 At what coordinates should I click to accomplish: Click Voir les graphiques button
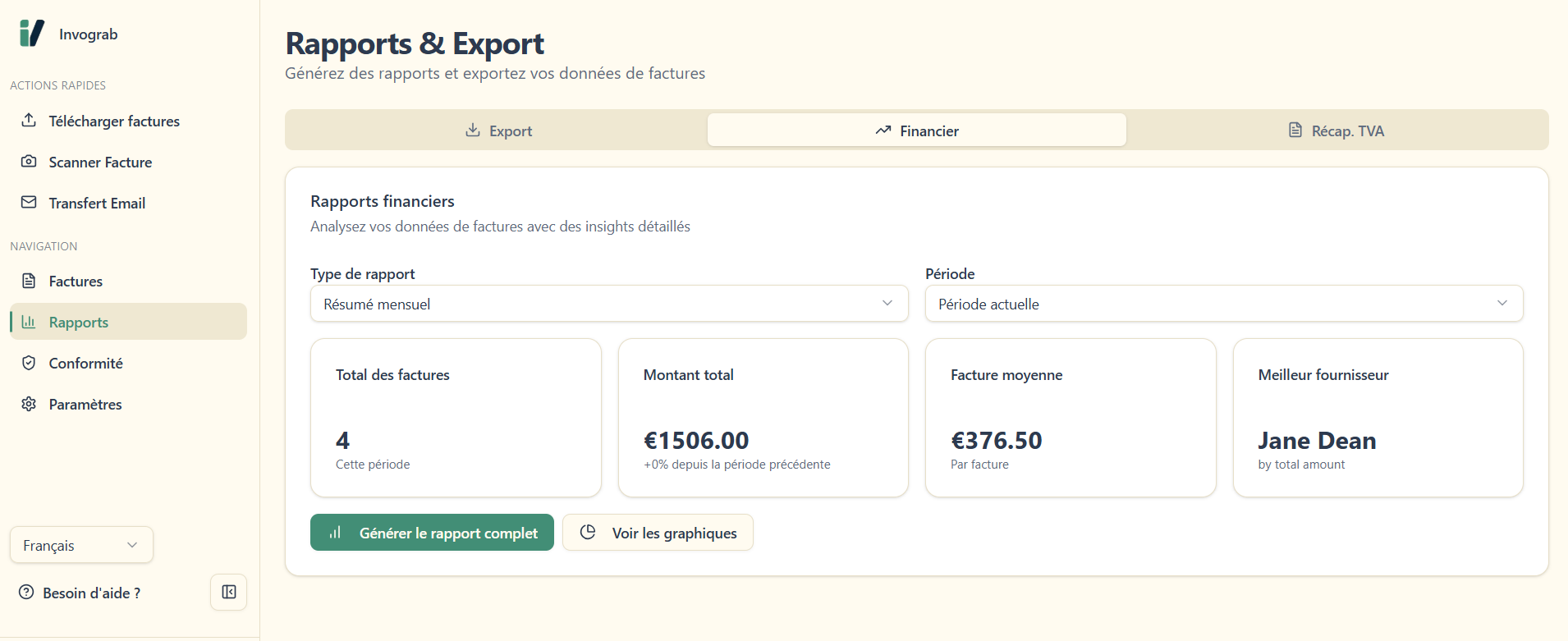point(658,533)
